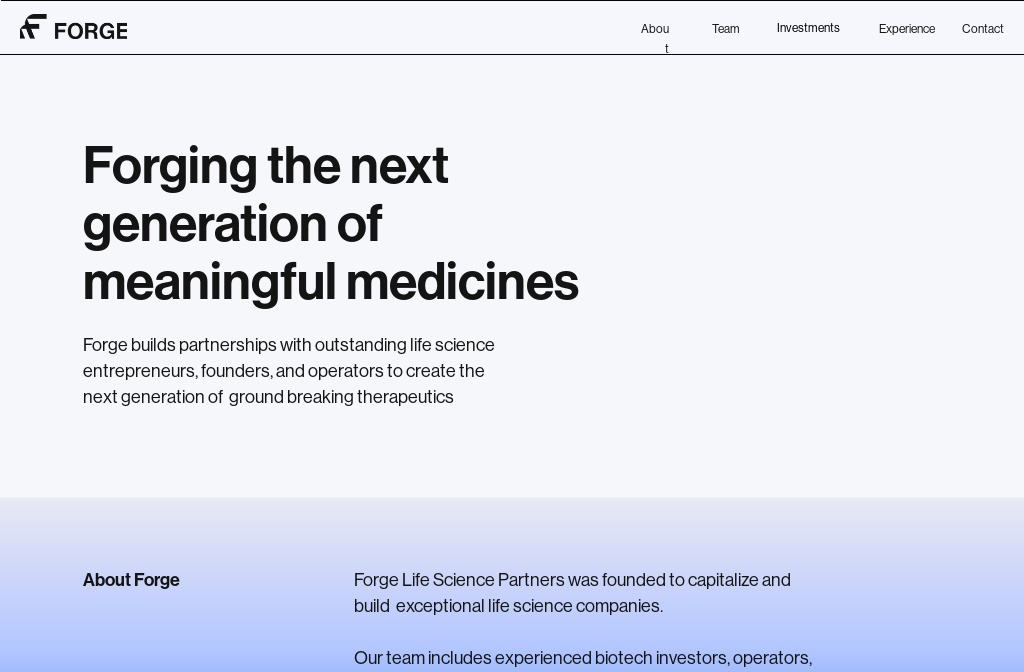Open the Contact page link
1024x672 pixels.
click(982, 29)
